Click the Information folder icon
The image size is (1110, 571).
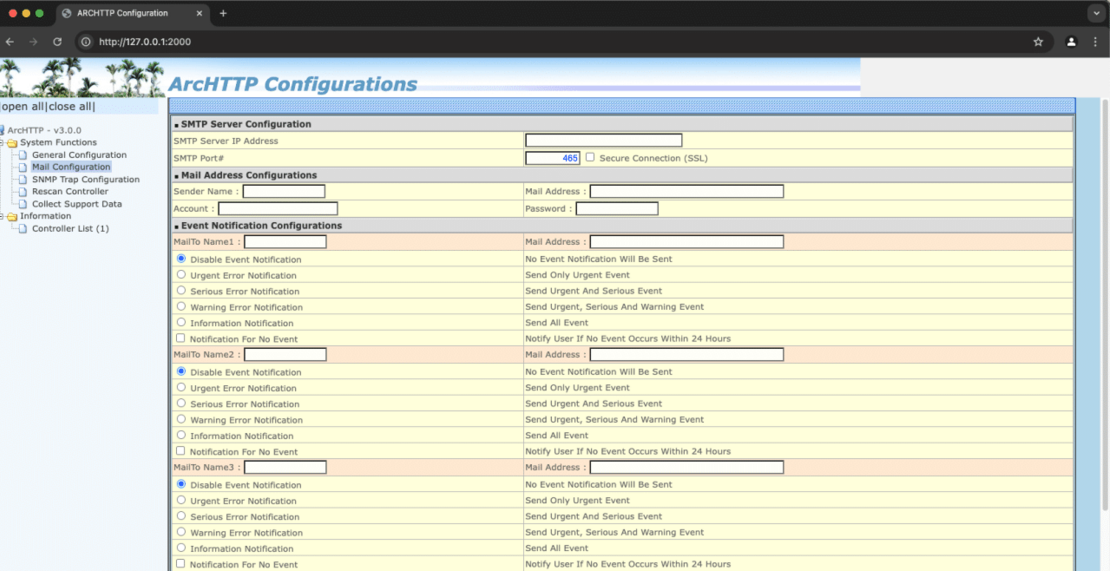pyautogui.click(x=12, y=216)
